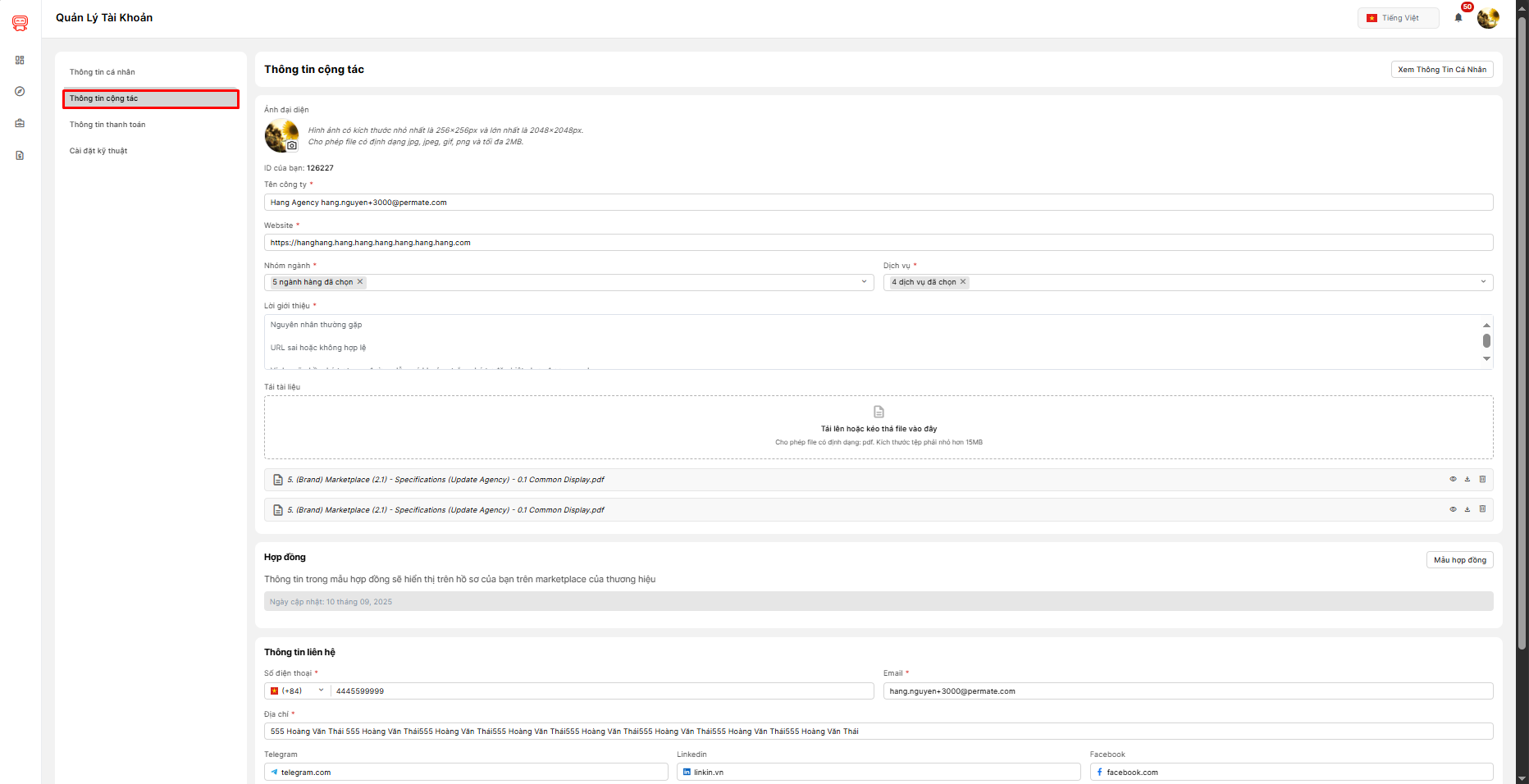The width and height of the screenshot is (1529, 784).
Task: Open the (+84) country code selector
Action: (297, 691)
